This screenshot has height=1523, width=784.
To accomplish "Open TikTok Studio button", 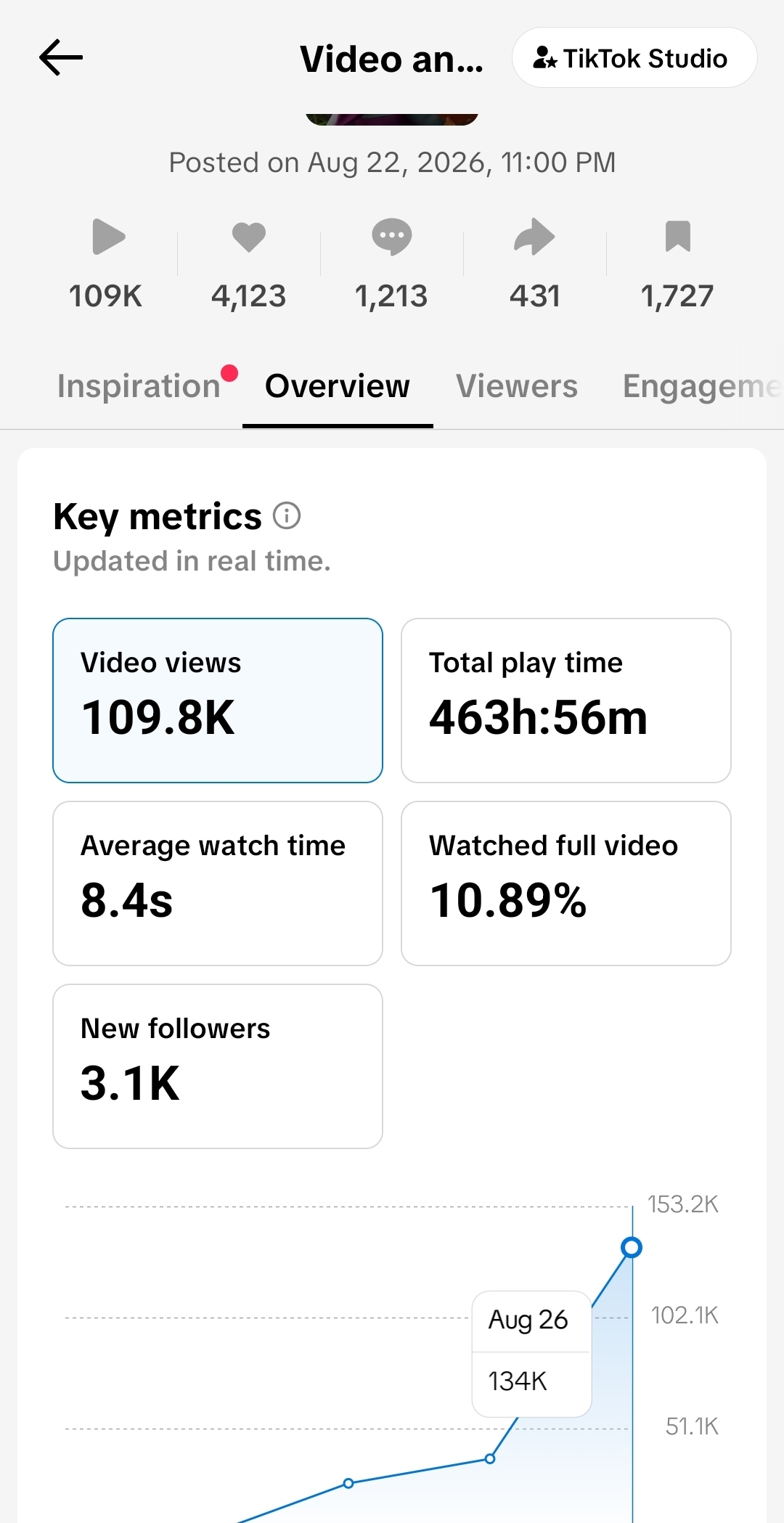I will click(x=634, y=58).
